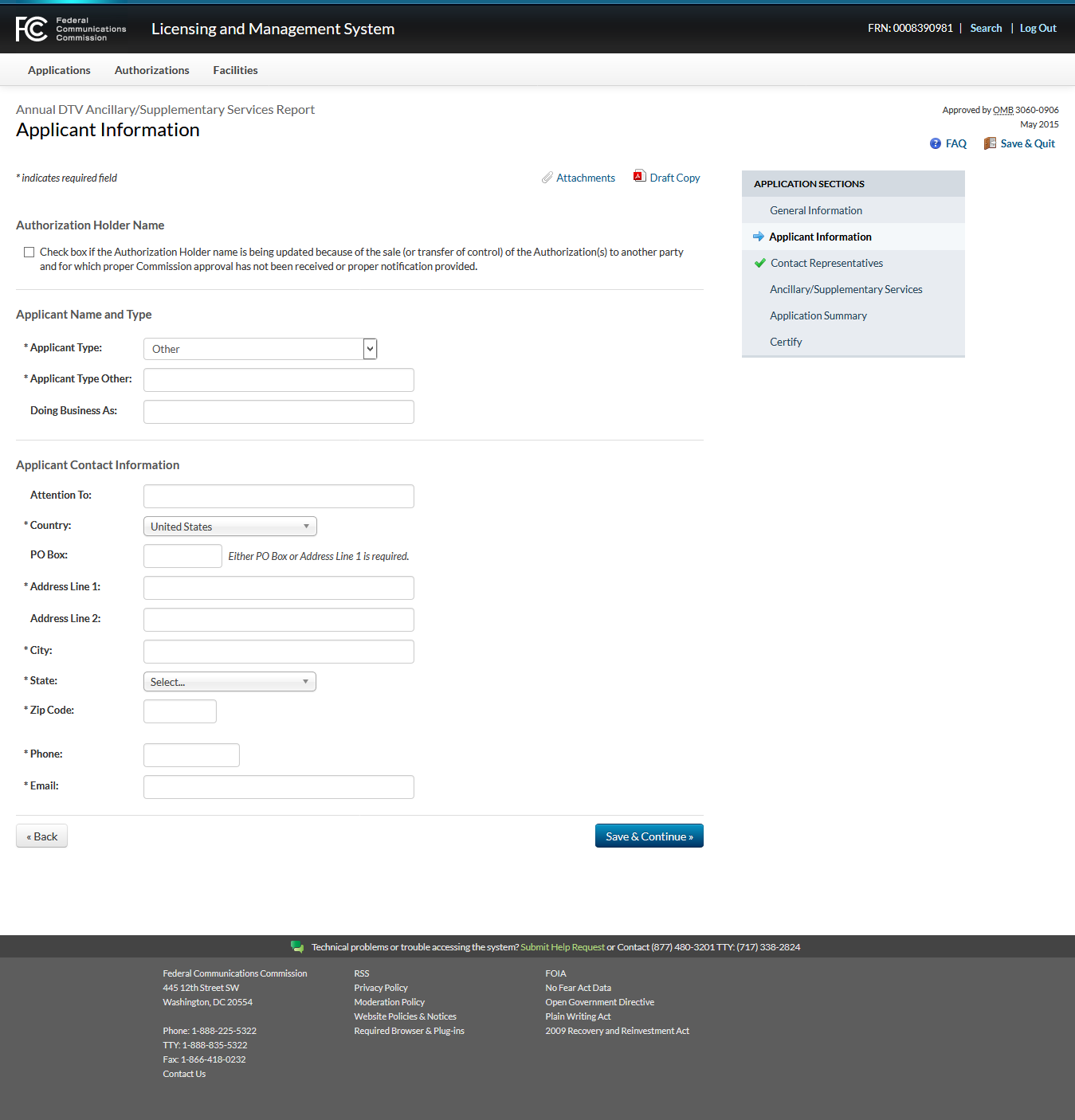The image size is (1075, 1120).
Task: Click the red PDF Draft Copy icon
Action: [639, 177]
